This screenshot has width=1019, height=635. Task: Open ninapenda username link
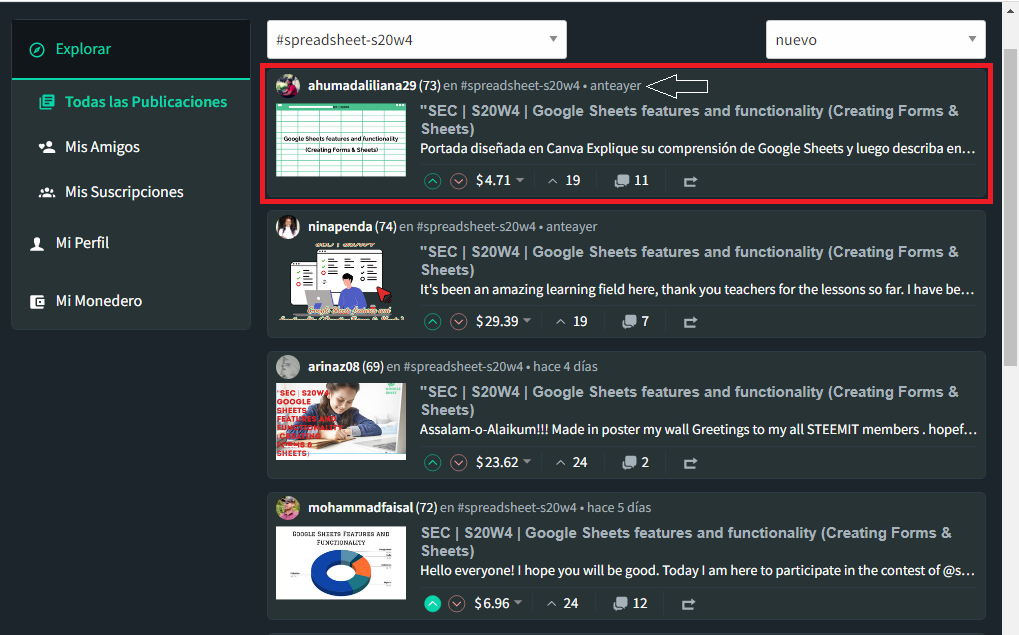[x=340, y=227]
